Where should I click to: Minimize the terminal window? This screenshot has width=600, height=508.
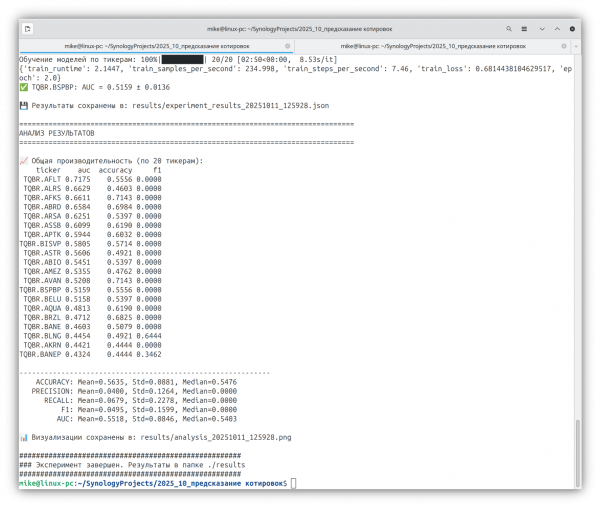tap(543, 31)
